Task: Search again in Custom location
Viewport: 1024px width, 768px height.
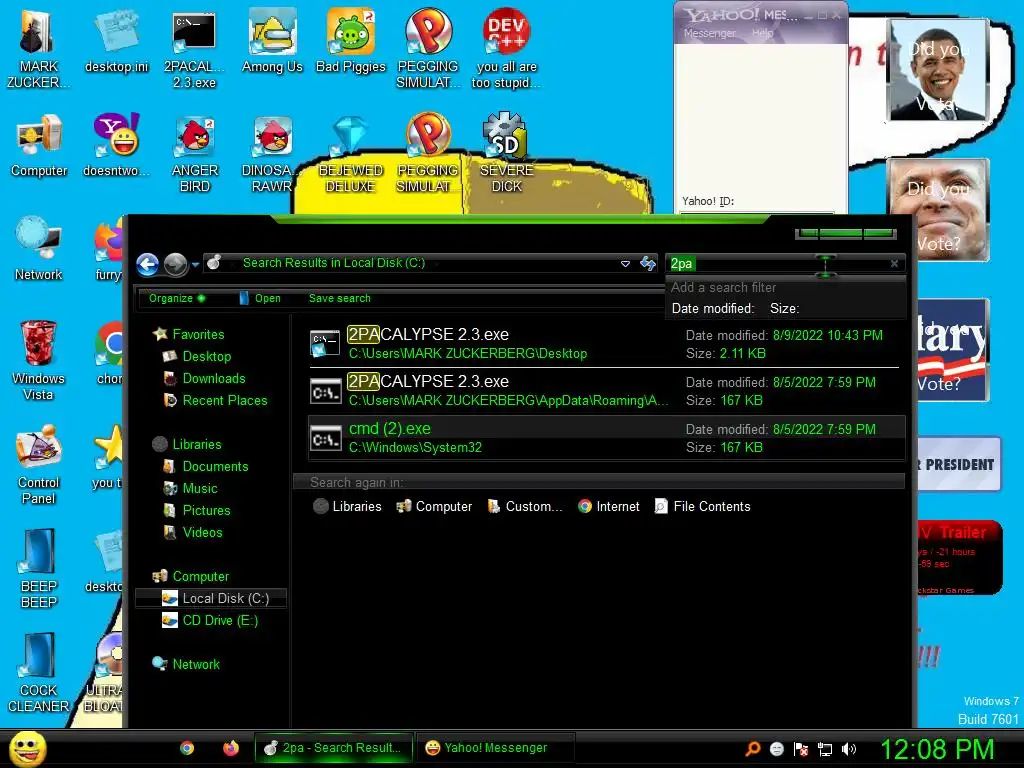Action: click(524, 507)
